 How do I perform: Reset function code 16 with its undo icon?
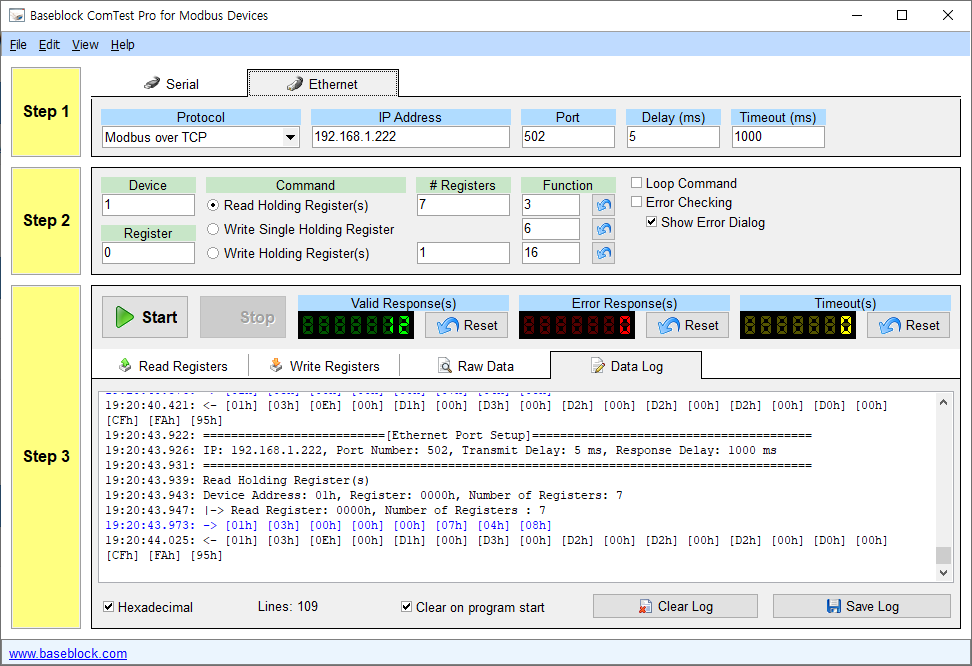coord(603,253)
